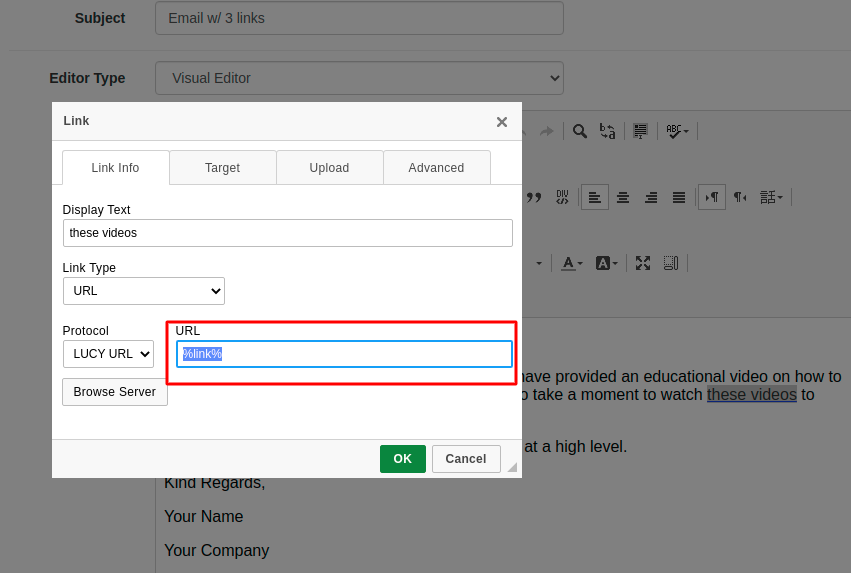This screenshot has height=573, width=851.
Task: Click the Create Div Container icon
Action: coord(562,197)
